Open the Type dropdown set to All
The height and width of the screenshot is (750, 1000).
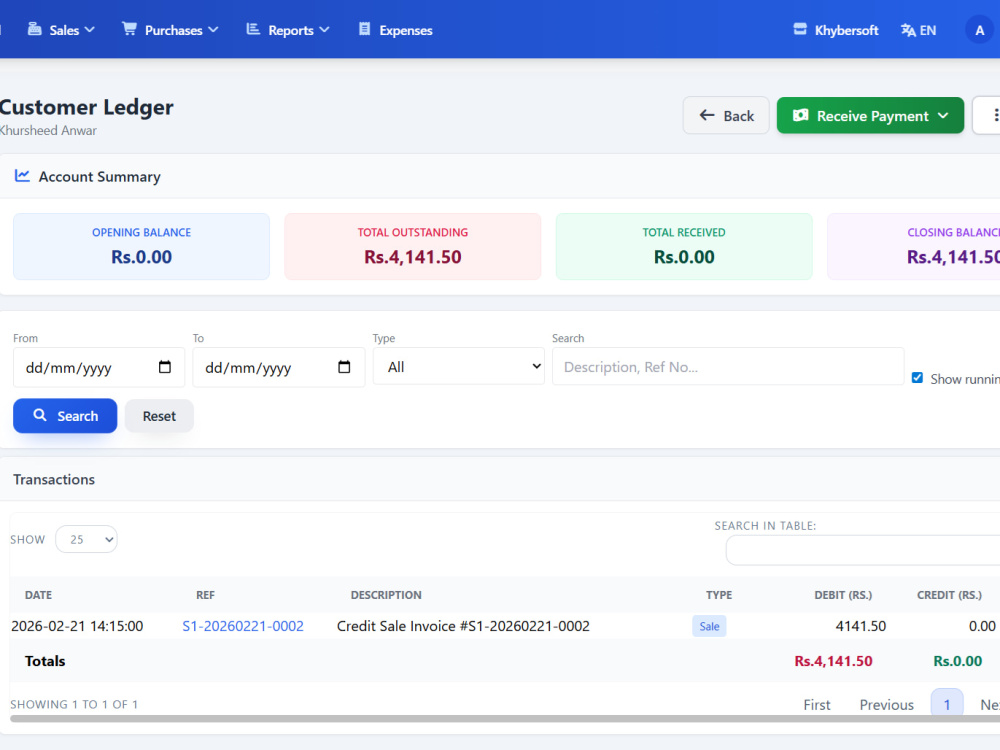459,367
